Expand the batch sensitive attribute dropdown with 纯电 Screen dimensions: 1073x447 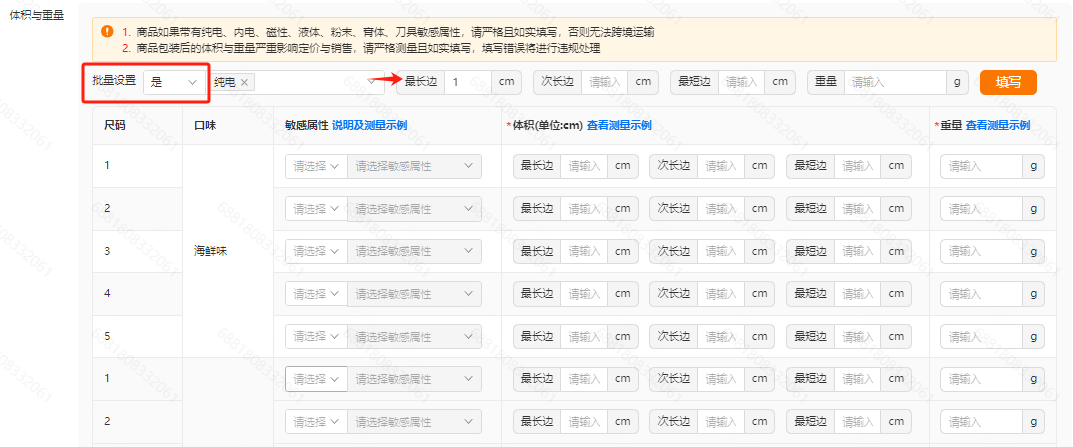(x=377, y=83)
